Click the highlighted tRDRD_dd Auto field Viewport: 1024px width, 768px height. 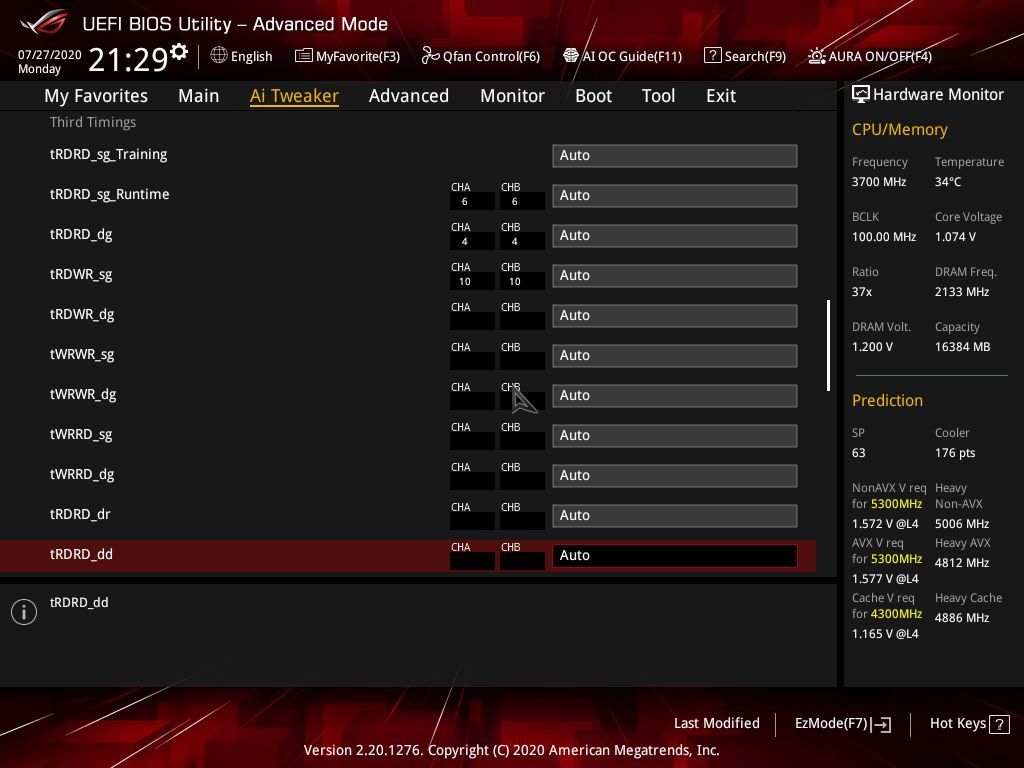coord(675,555)
